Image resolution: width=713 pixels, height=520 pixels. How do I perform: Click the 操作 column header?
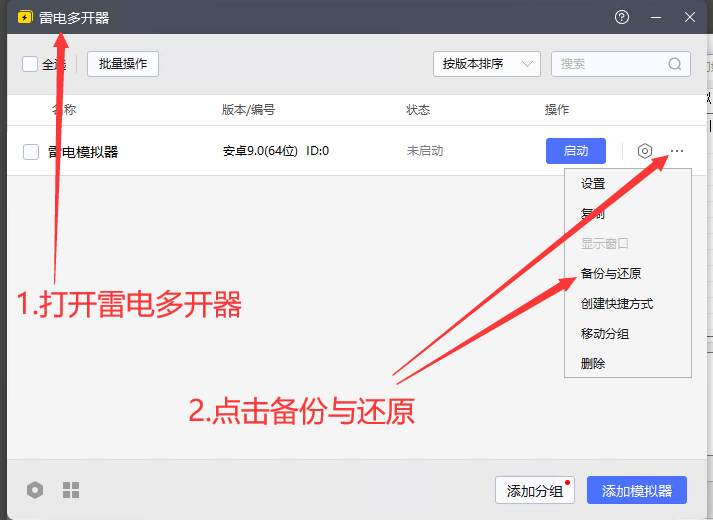(557, 110)
